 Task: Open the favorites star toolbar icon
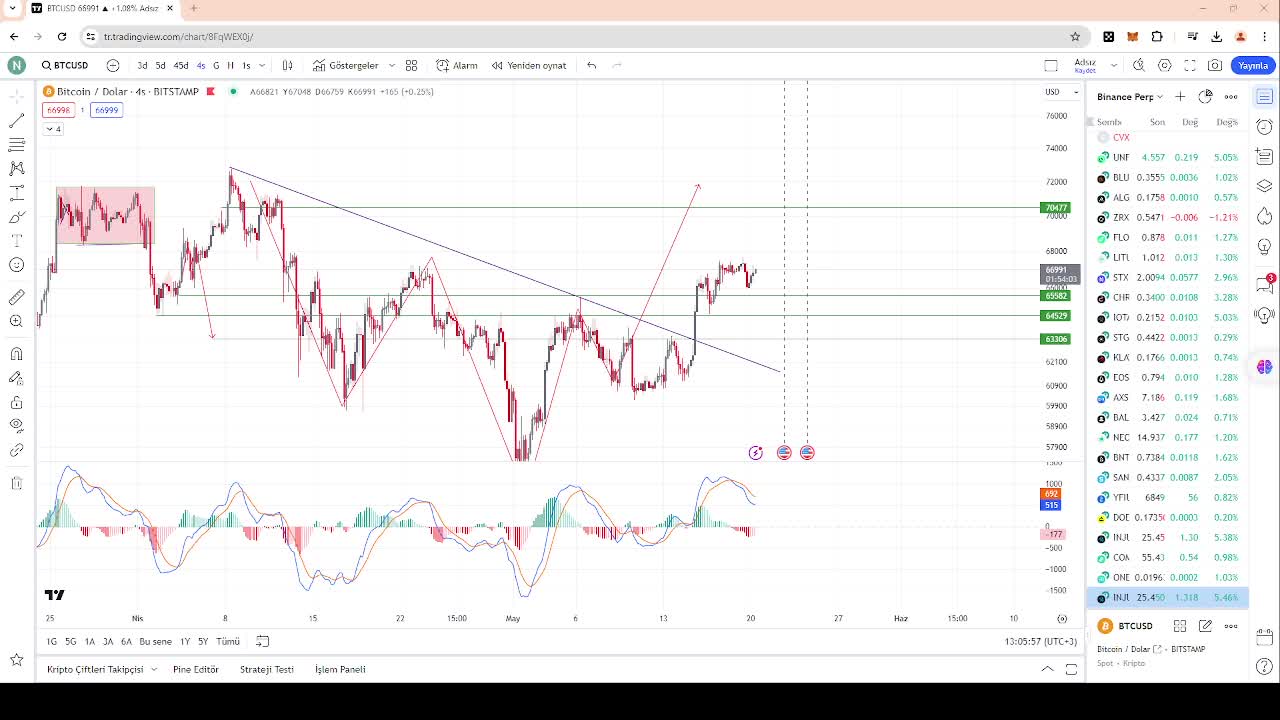click(16, 660)
